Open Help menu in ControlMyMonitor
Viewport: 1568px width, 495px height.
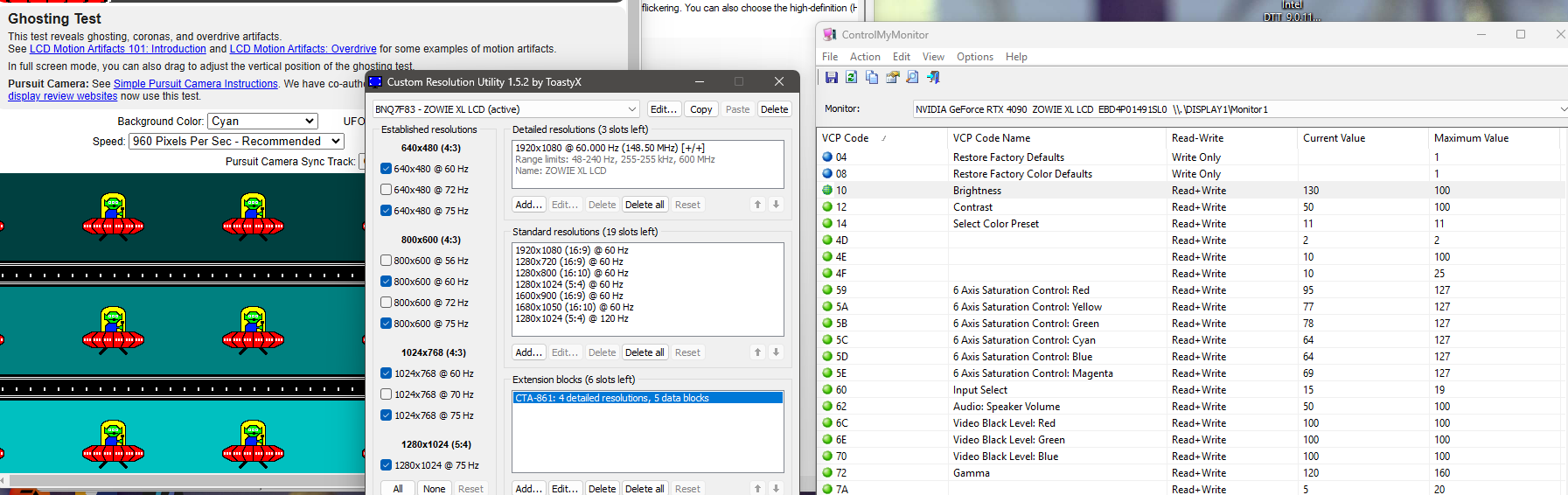click(x=1016, y=57)
